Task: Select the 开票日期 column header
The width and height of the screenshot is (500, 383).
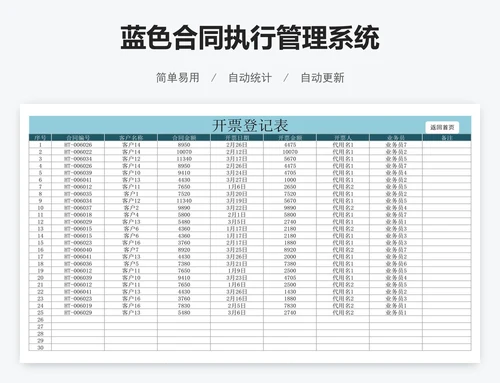Action: (237, 138)
